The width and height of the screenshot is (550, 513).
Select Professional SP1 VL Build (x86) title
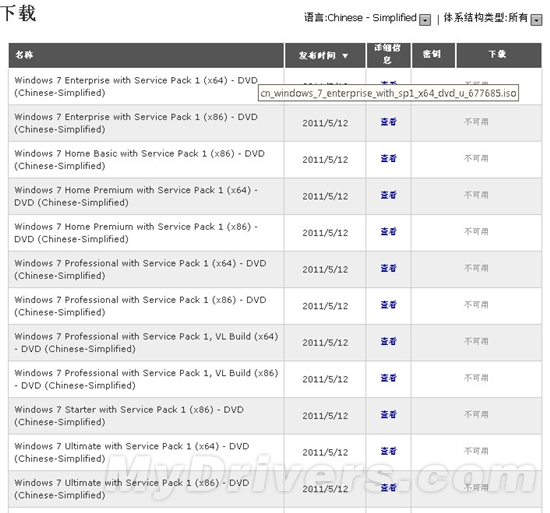146,379
